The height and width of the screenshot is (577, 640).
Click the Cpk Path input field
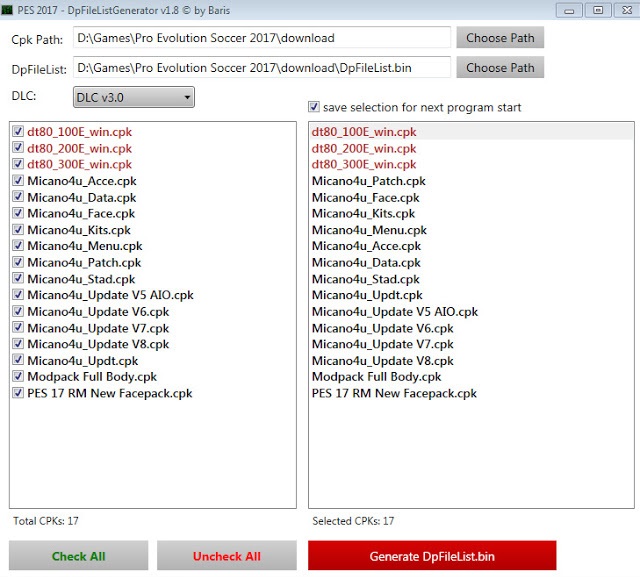coord(262,38)
